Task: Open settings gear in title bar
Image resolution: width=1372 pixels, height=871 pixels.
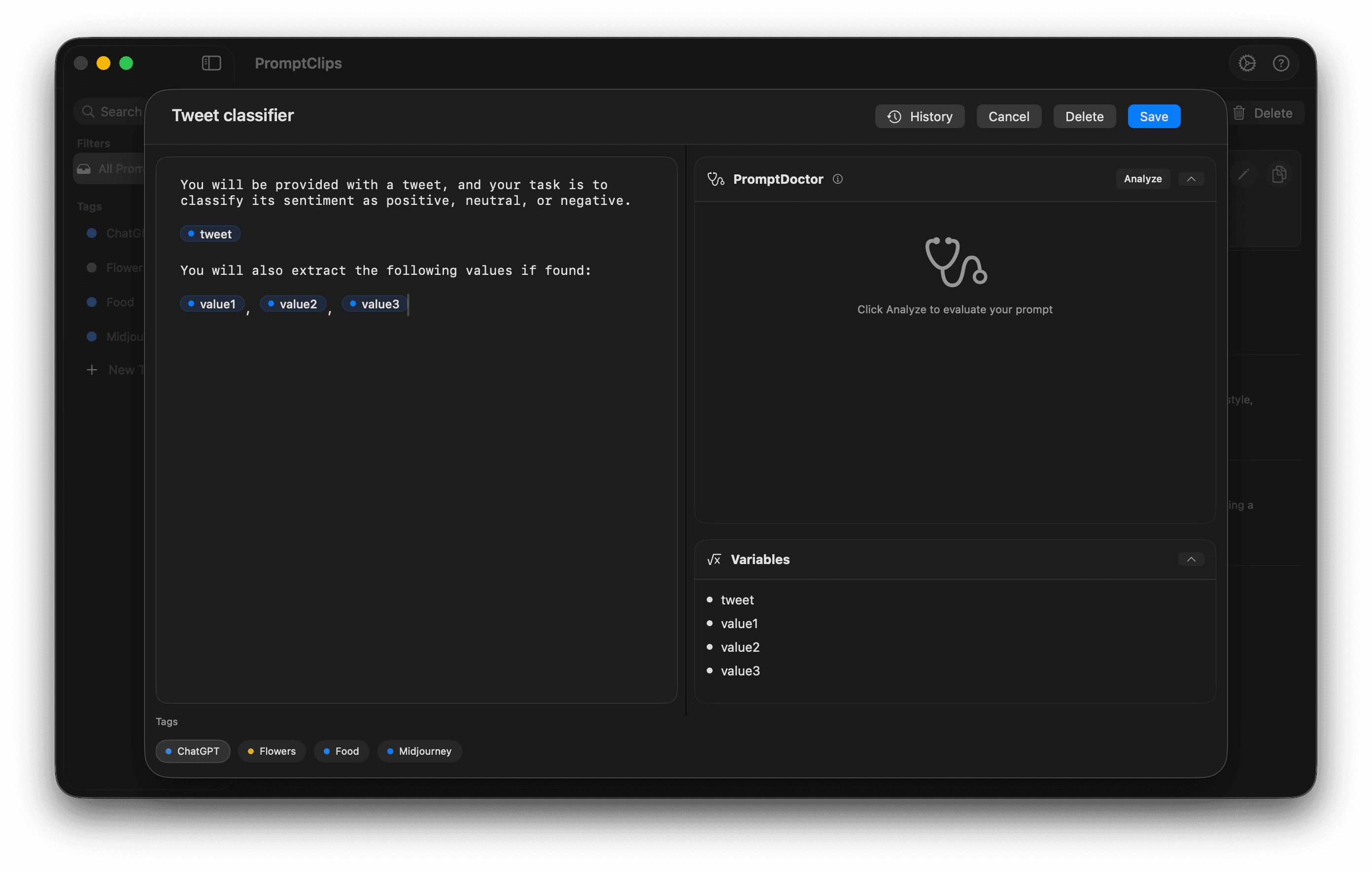Action: click(1247, 63)
